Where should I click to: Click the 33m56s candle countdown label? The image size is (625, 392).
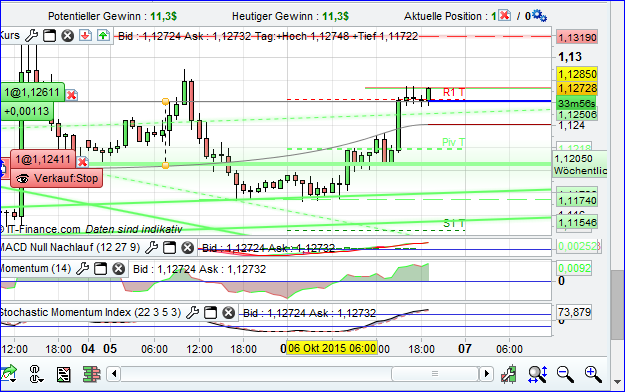576,103
